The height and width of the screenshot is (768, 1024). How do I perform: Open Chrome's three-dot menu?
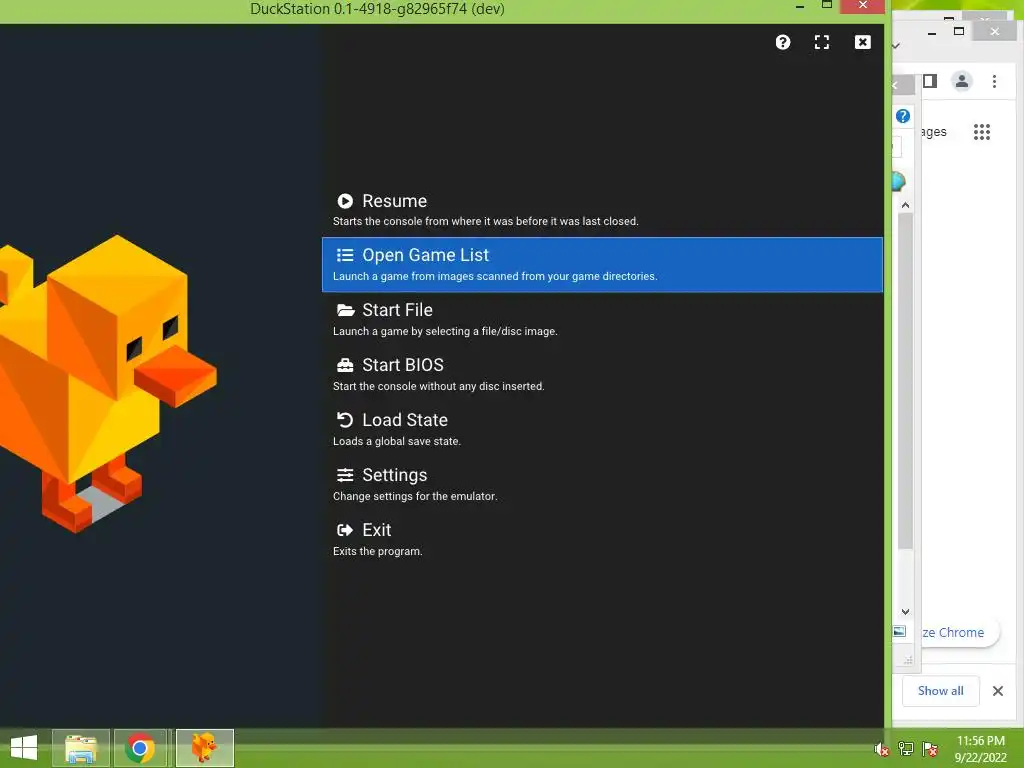994,81
